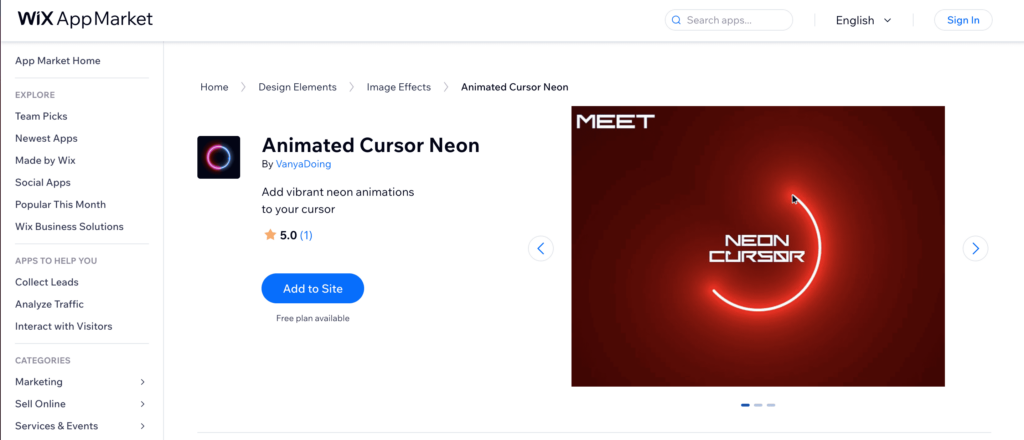The width and height of the screenshot is (1024, 440).
Task: Click the orange star rating icon
Action: click(270, 235)
